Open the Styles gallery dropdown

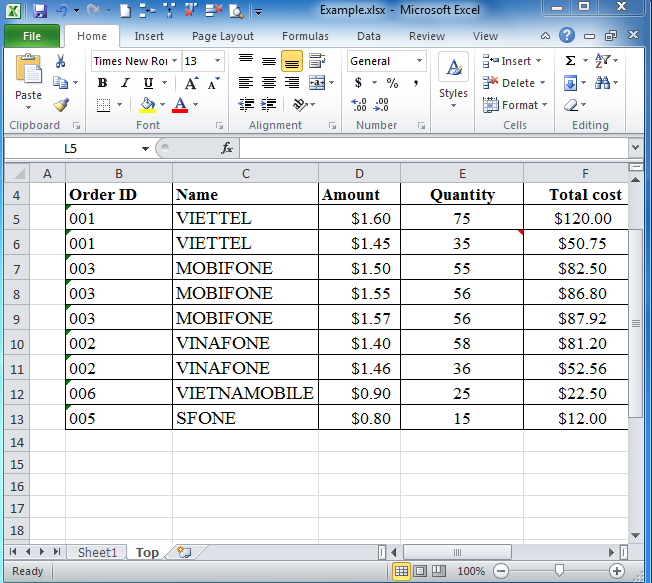pyautogui.click(x=453, y=106)
